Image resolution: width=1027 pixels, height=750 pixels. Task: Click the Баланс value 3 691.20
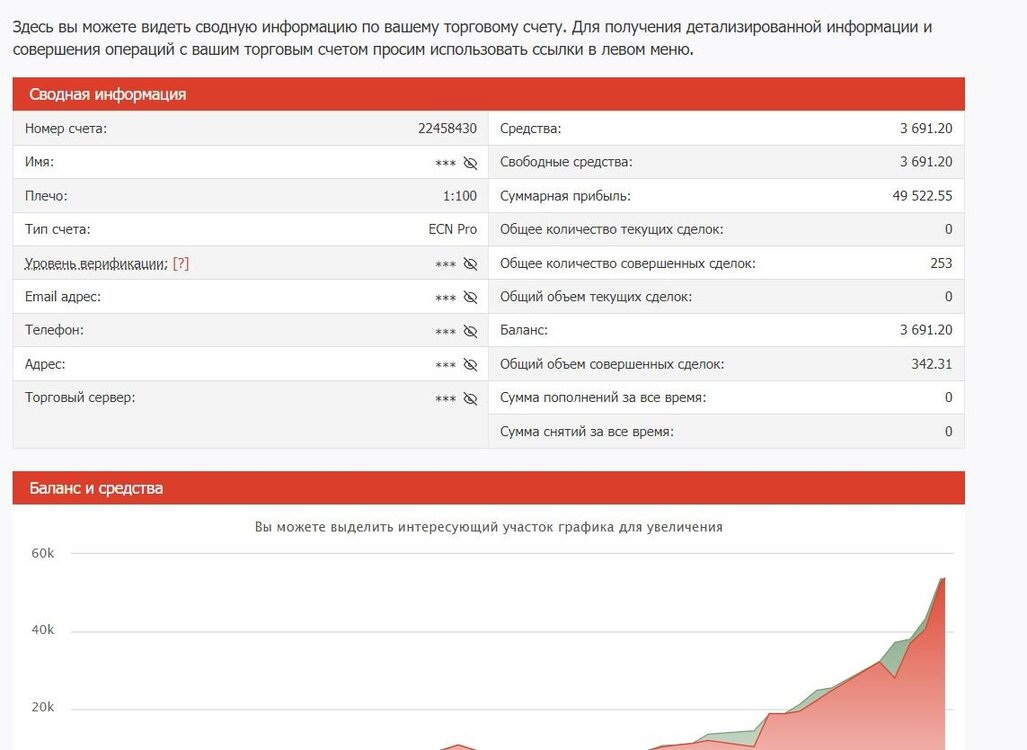926,330
